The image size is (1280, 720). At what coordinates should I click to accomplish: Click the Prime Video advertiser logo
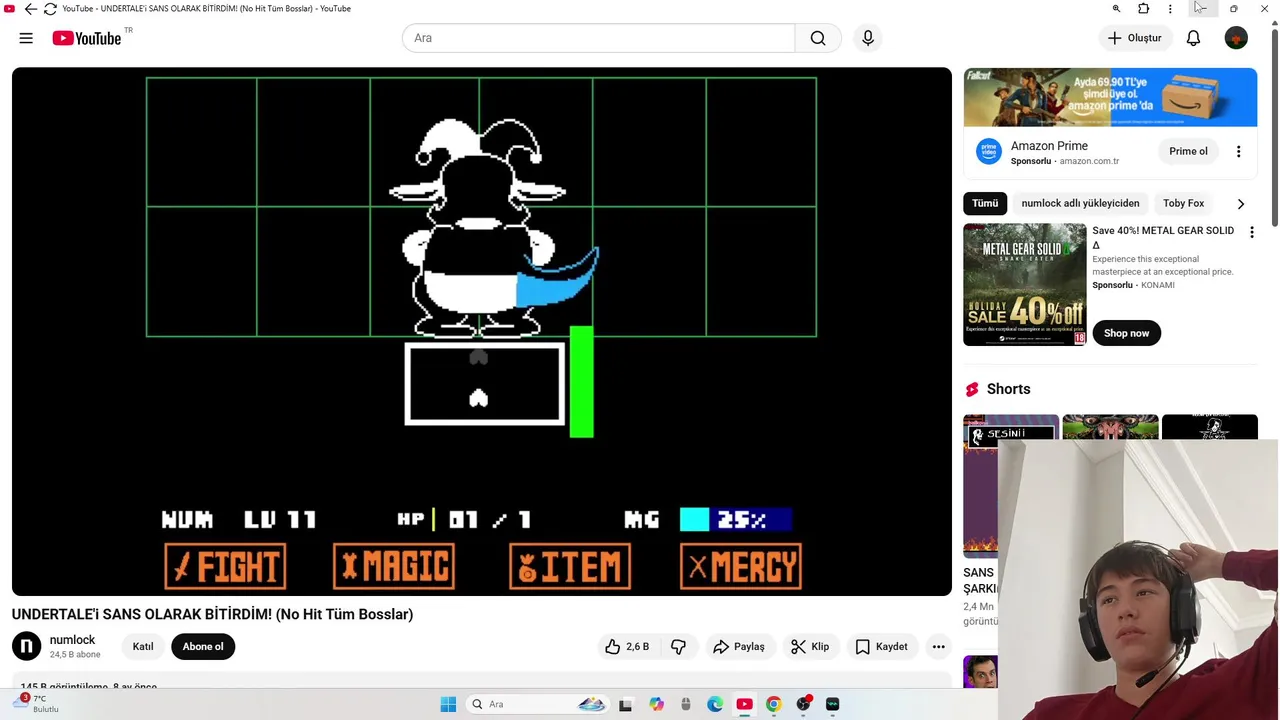coord(989,151)
